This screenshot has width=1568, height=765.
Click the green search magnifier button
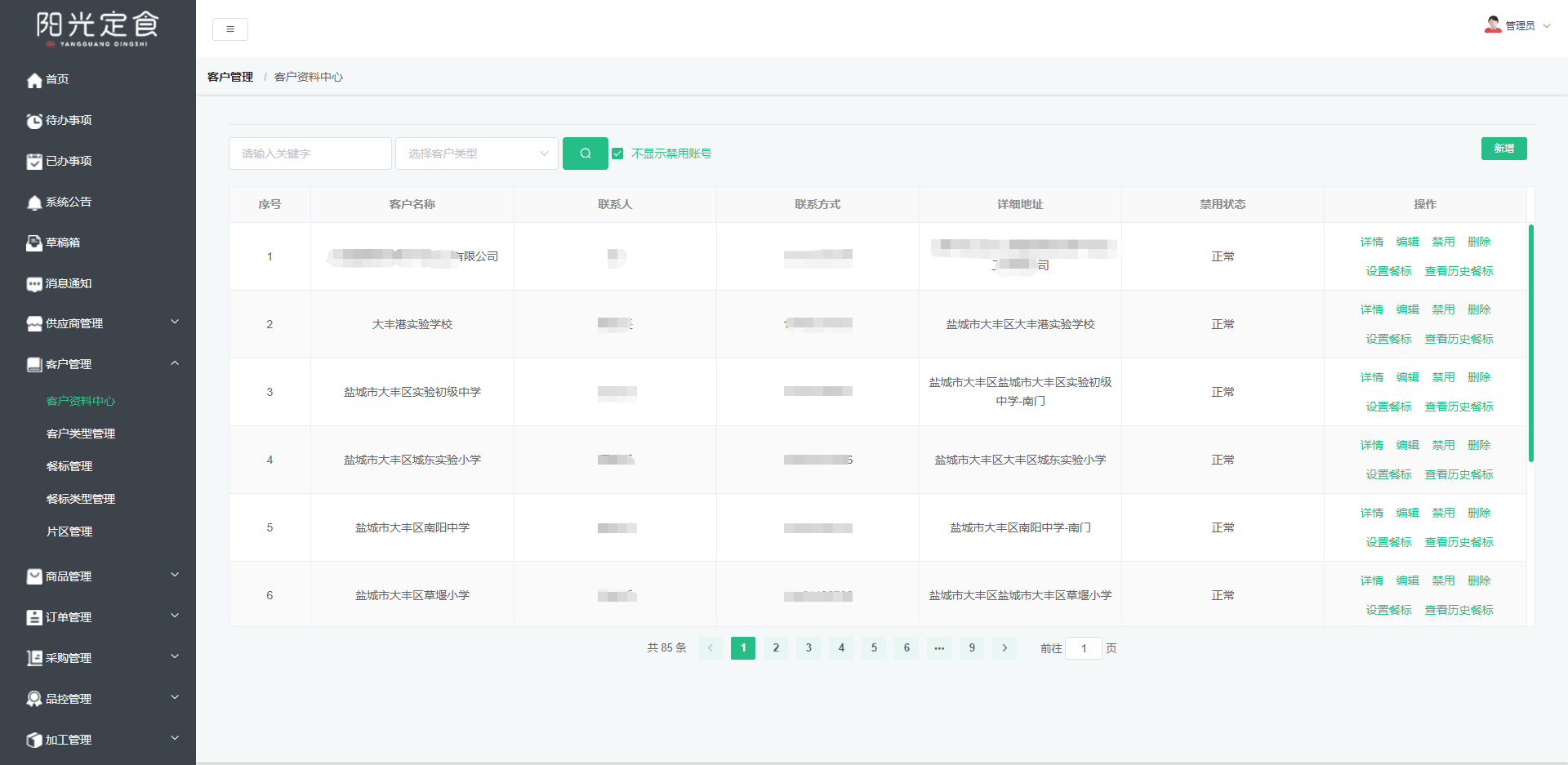pyautogui.click(x=585, y=153)
